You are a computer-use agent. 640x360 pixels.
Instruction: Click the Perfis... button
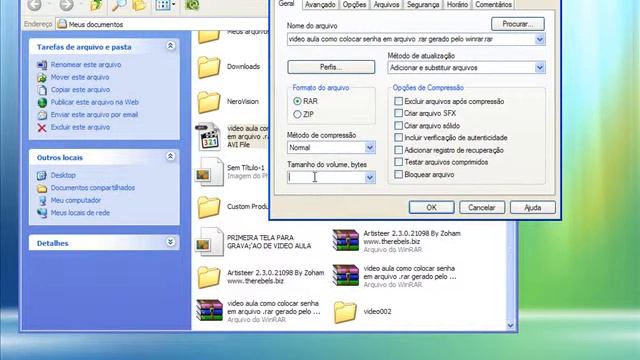click(331, 67)
